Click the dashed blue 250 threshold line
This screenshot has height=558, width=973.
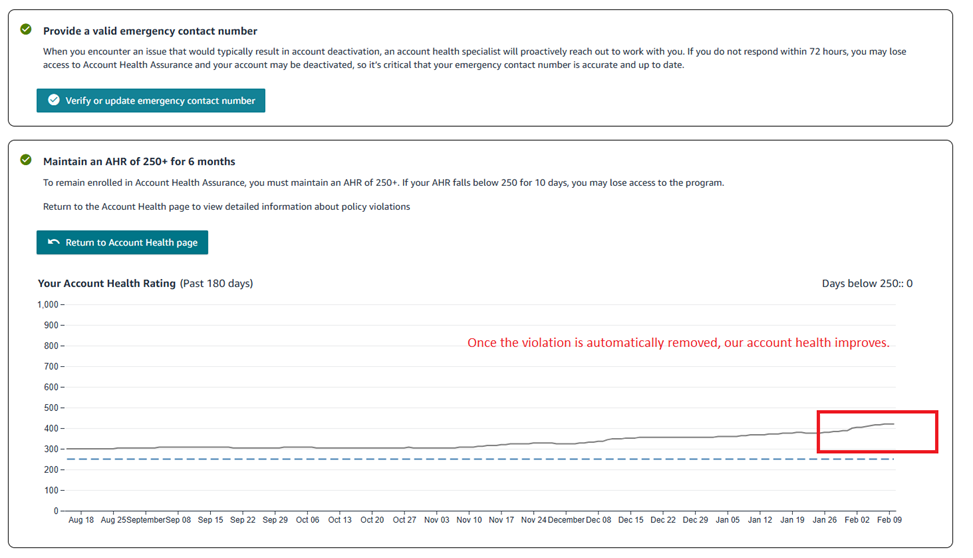pyautogui.click(x=480, y=459)
